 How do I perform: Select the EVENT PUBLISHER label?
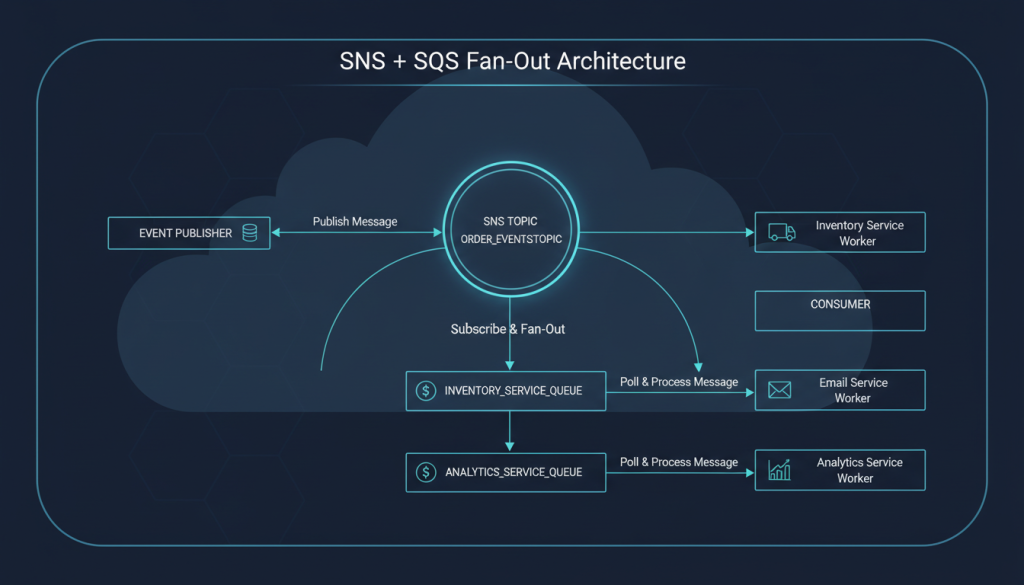185,233
